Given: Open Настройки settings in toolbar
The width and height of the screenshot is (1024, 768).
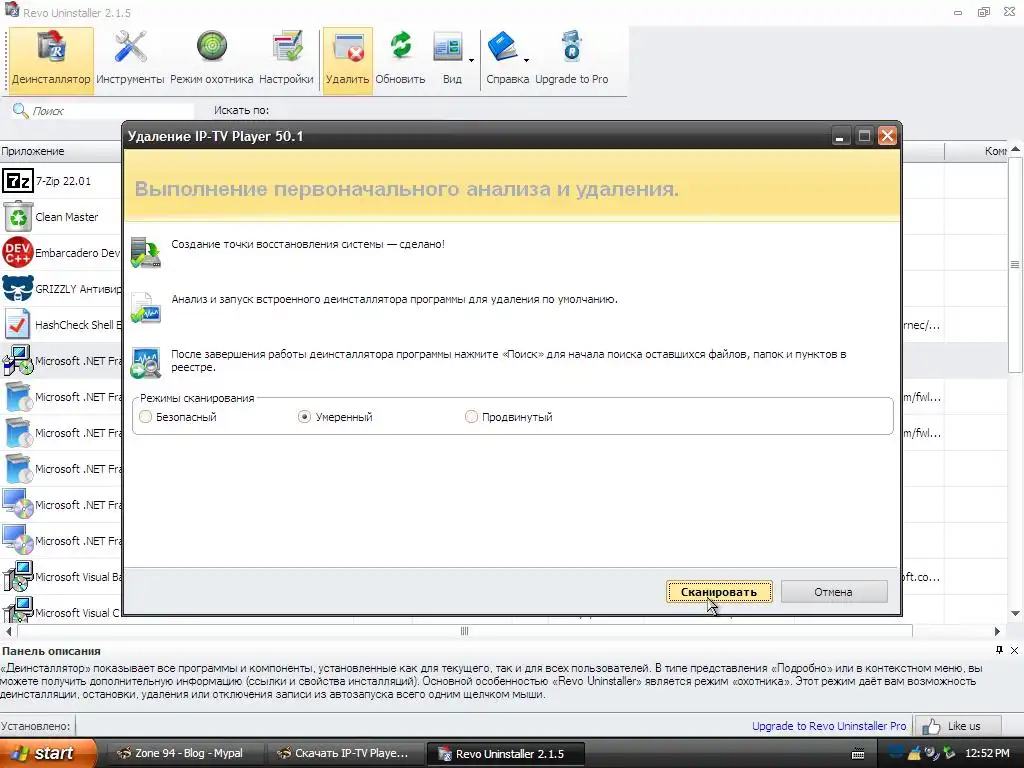Looking at the screenshot, I should [x=286, y=60].
